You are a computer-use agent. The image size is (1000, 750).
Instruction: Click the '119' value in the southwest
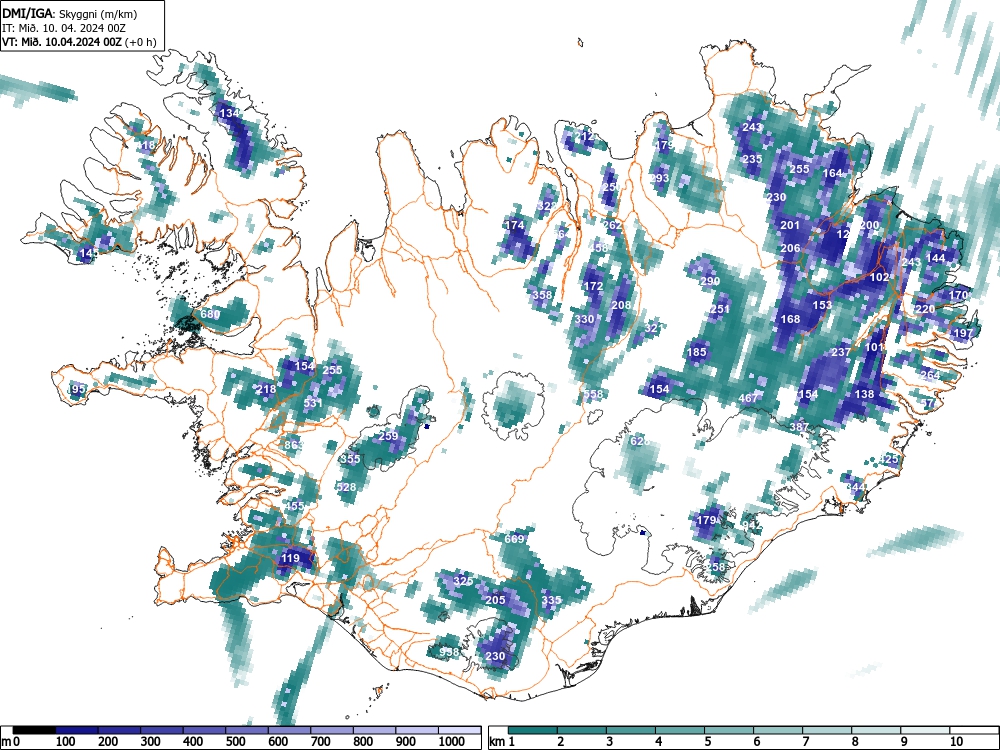pos(290,559)
